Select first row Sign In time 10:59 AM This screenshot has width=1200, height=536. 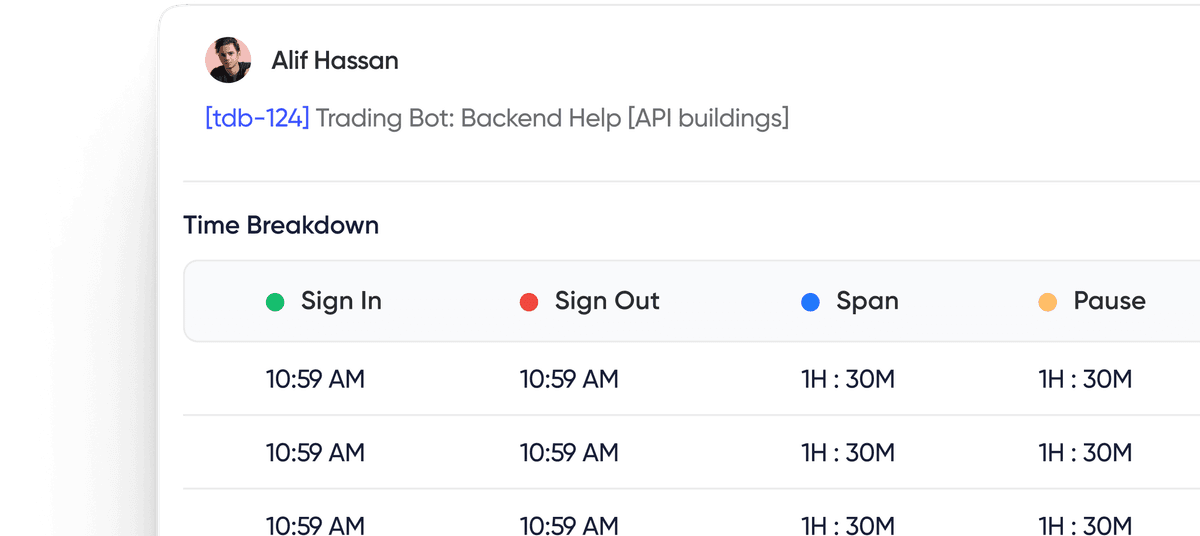[315, 379]
